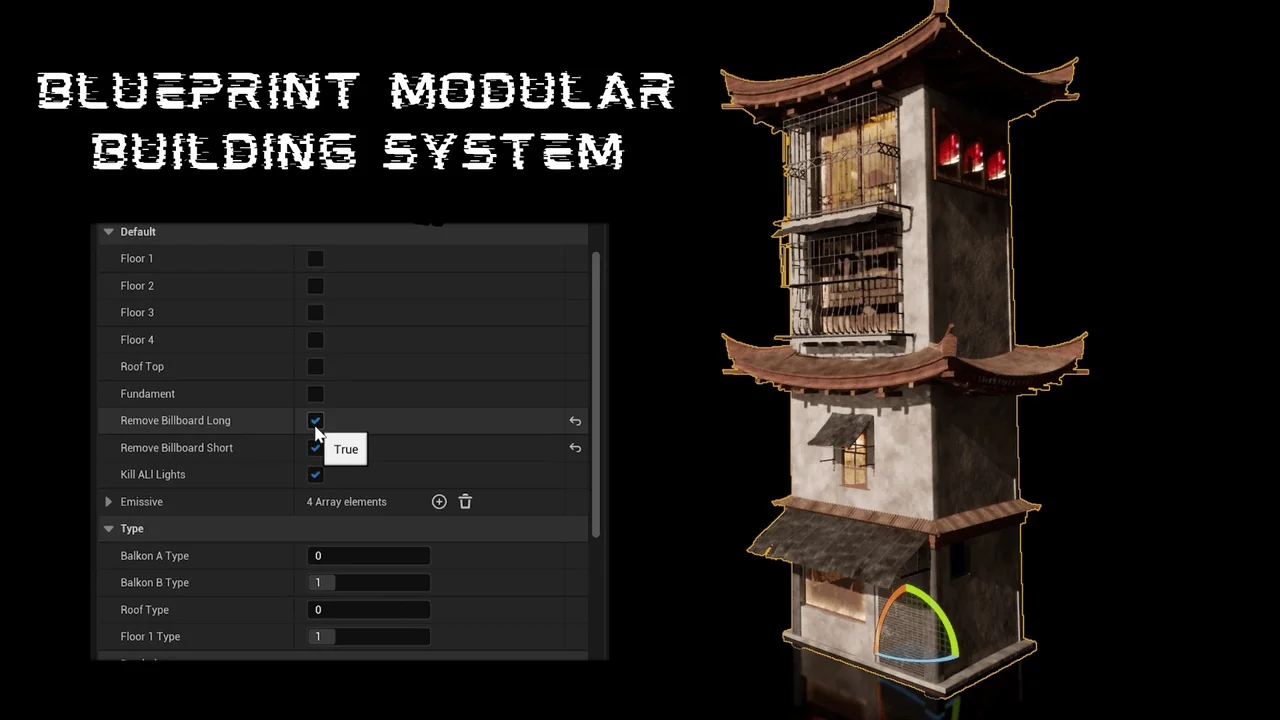Tick the Floor 2 checkbox
This screenshot has height=720, width=1280.
tap(315, 286)
